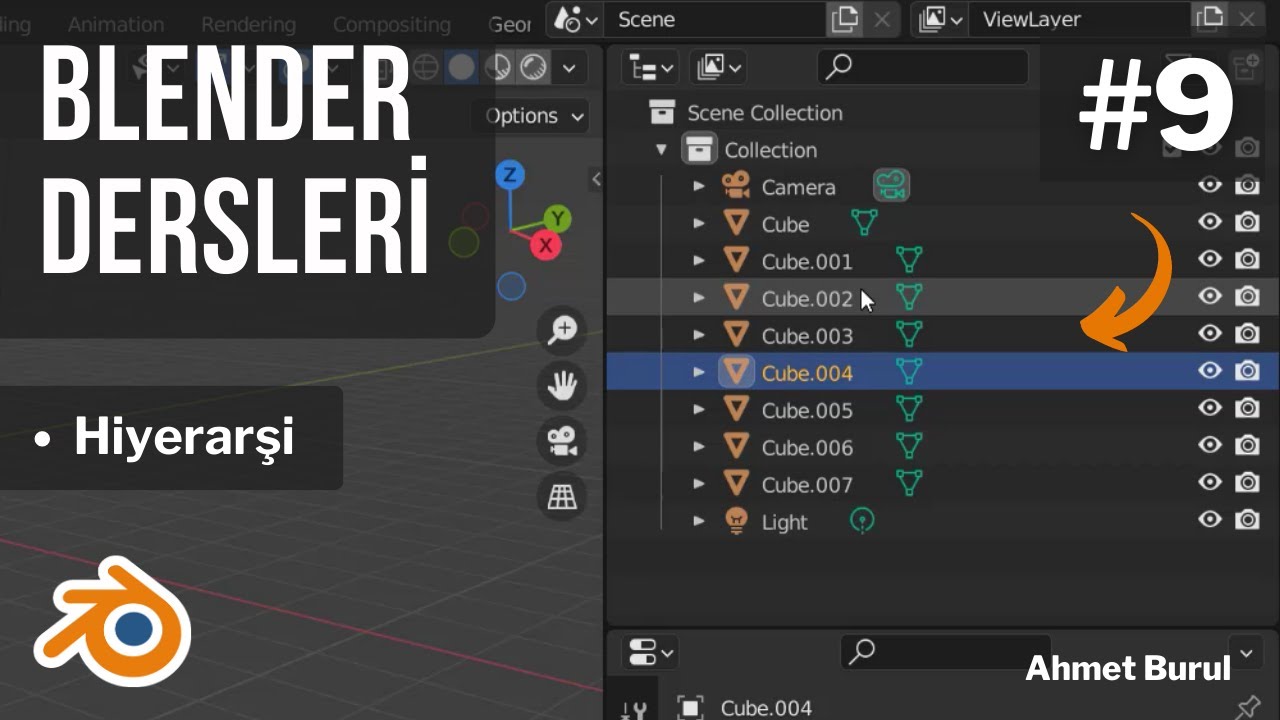This screenshot has height=720, width=1280.
Task: Hide Cube.001 with its eye icon
Action: coord(1210,259)
